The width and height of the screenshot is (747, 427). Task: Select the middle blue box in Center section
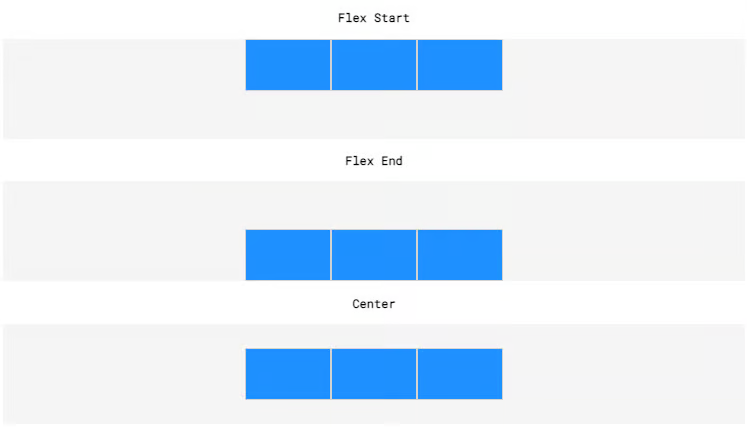374,374
